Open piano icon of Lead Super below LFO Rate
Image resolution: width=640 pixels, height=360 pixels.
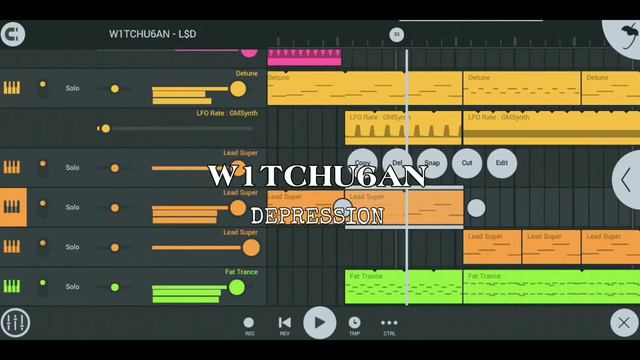(12, 167)
